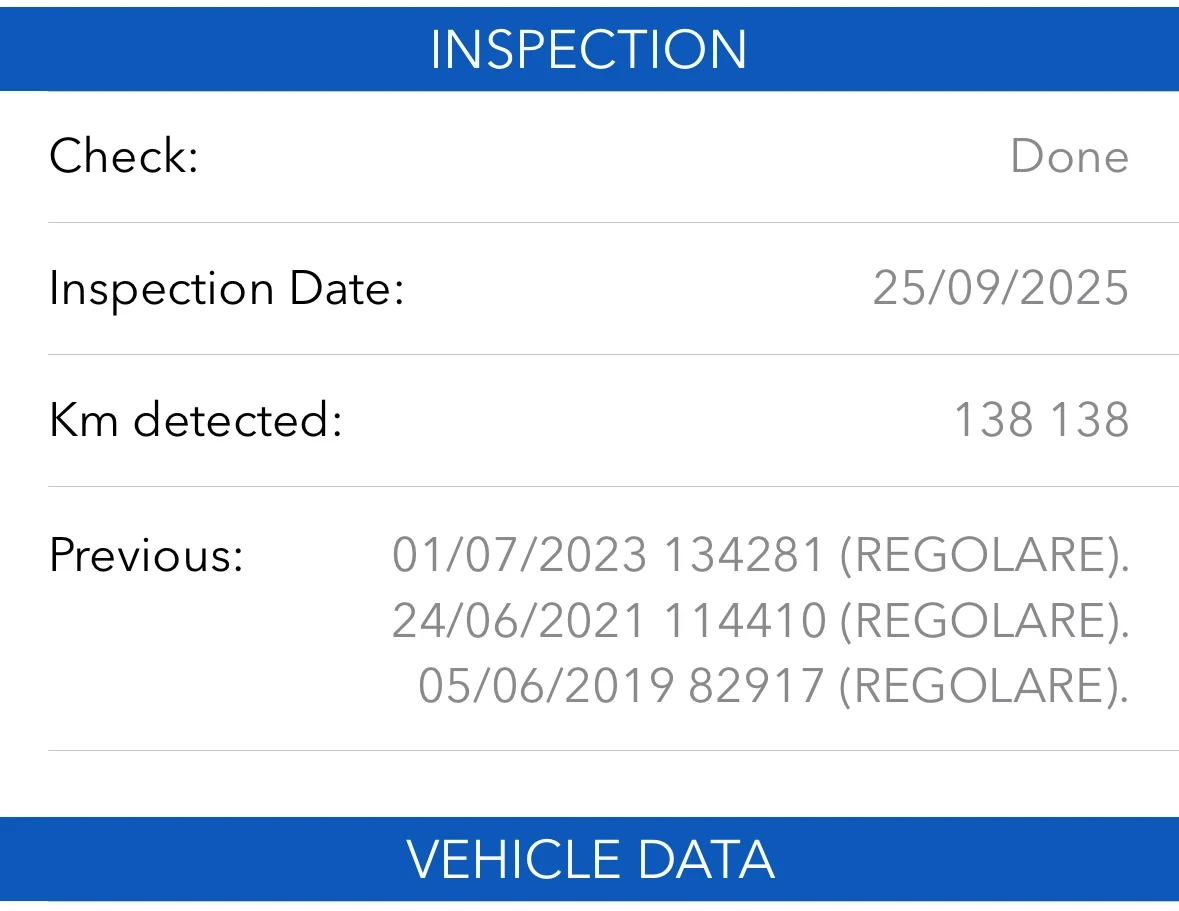Click the Km detected label

[x=196, y=421]
